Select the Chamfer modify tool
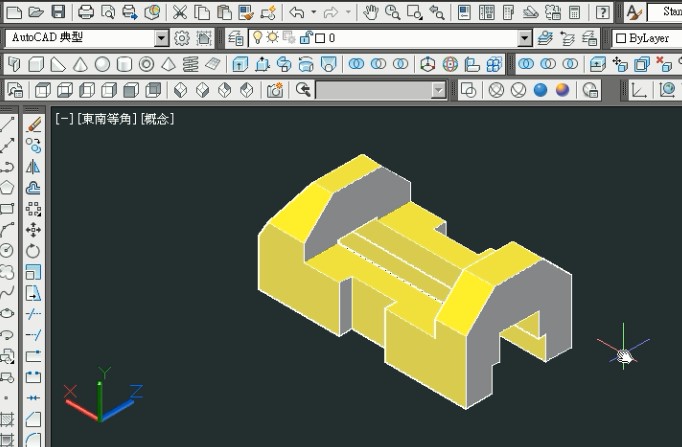Screen dimensions: 682x447 pyautogui.click(x=33, y=419)
